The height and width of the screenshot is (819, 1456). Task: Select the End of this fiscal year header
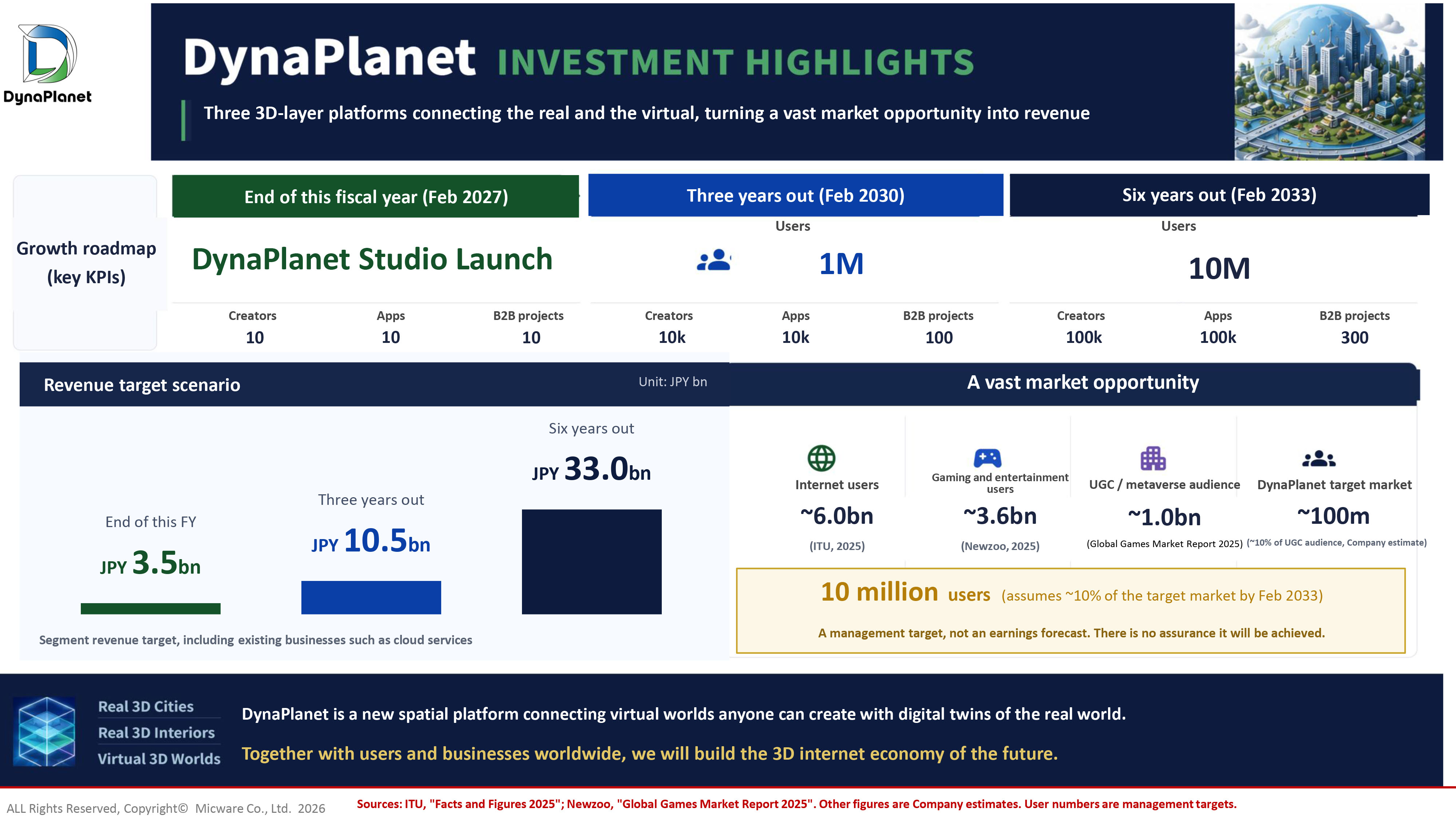pos(376,196)
